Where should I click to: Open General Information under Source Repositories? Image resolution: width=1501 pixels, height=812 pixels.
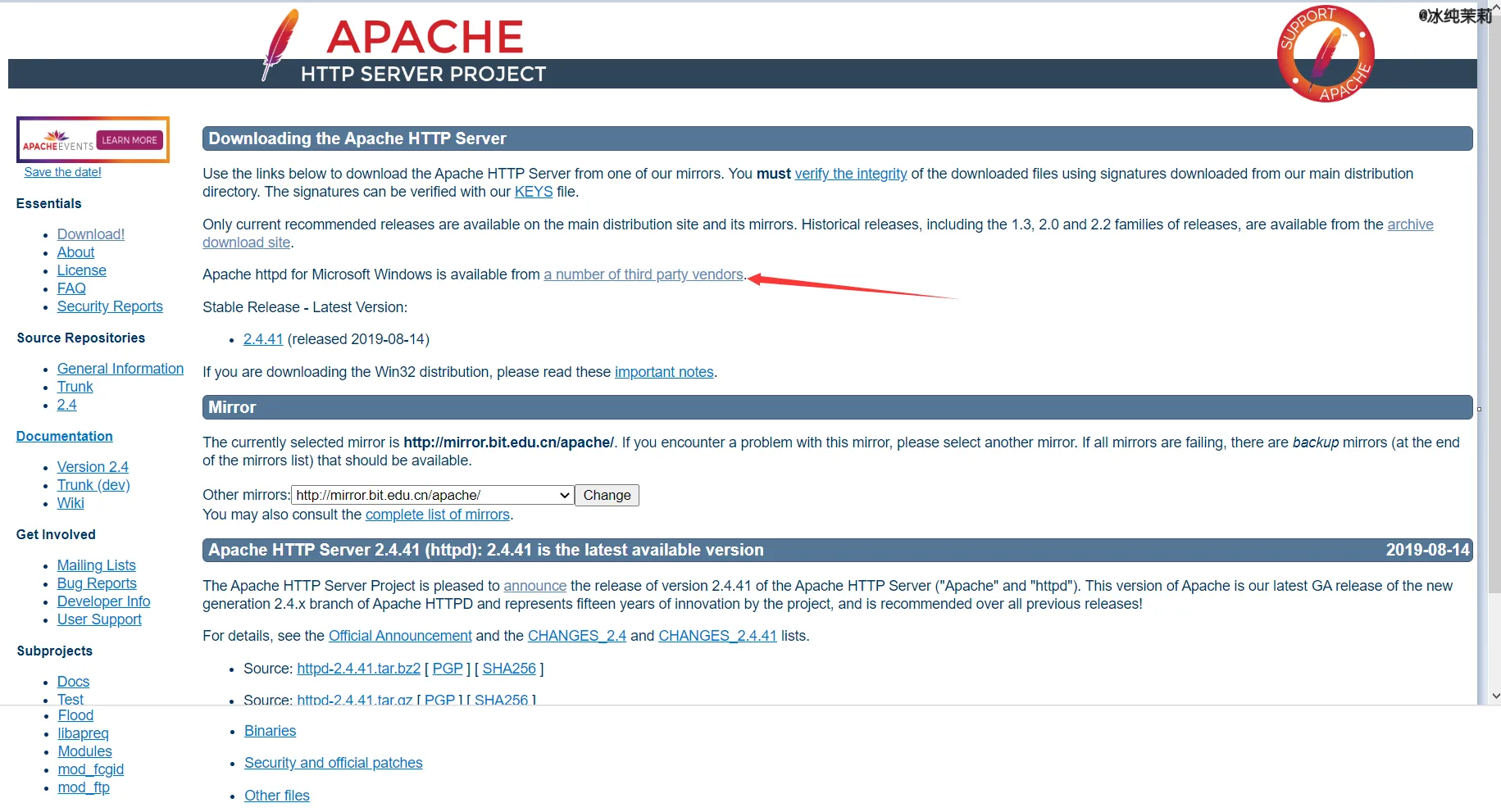tap(121, 369)
